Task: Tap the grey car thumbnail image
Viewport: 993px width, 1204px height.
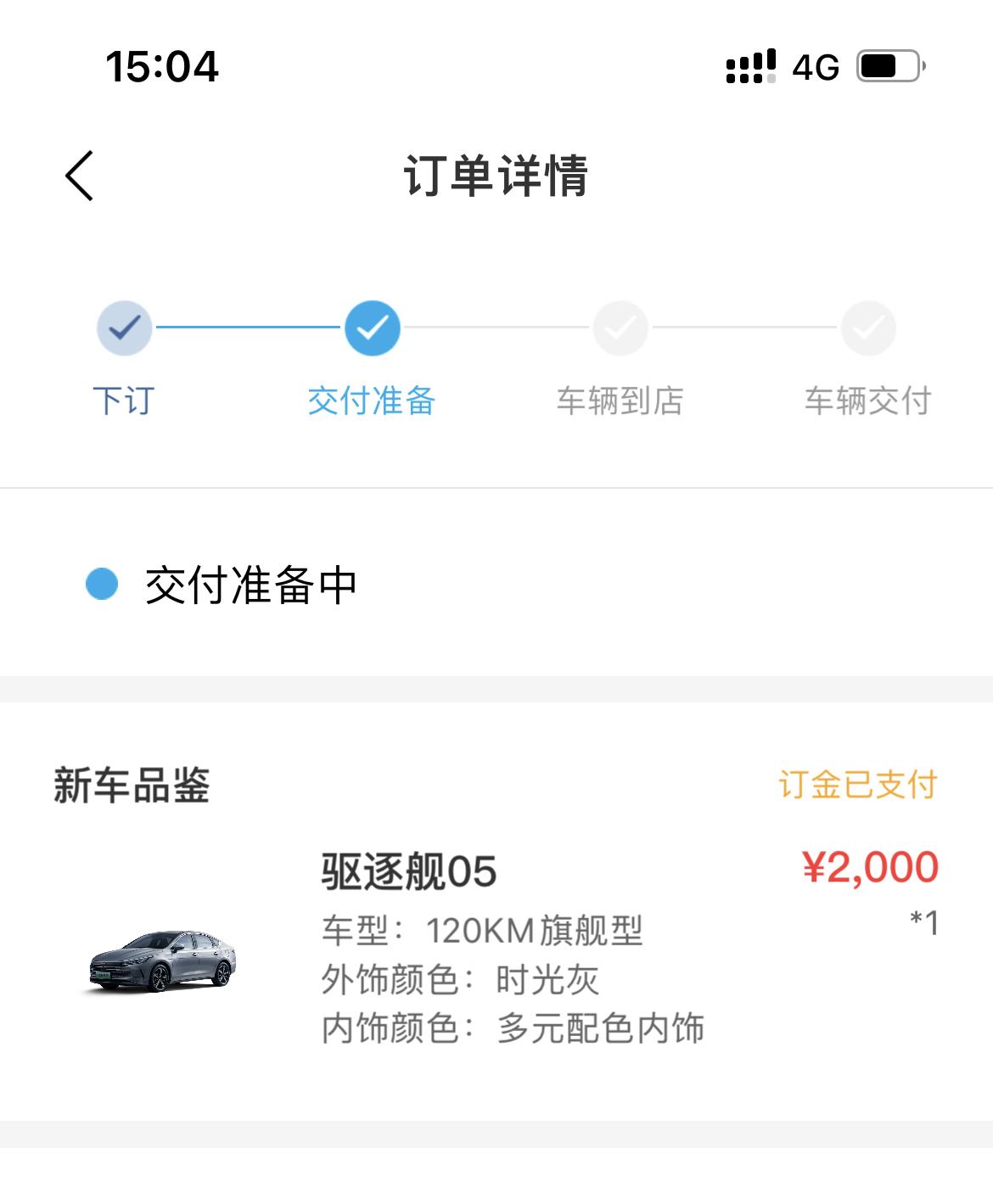Action: (163, 960)
